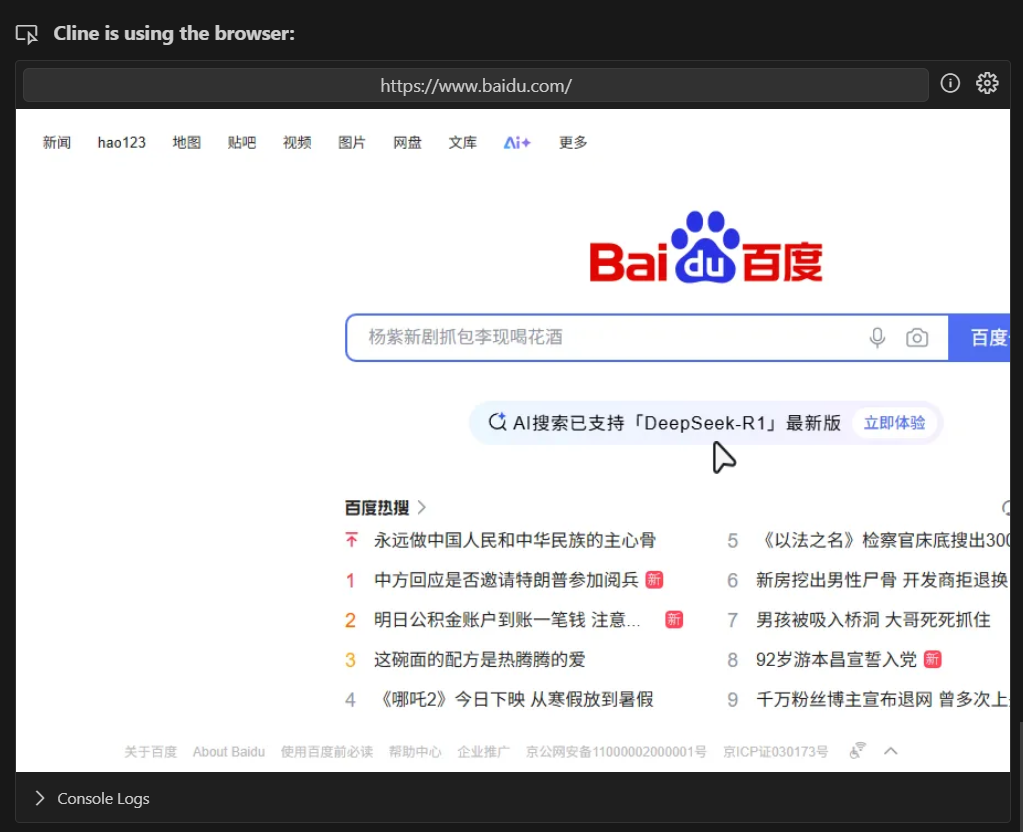Open hot search 《以法之名》检察官床底搜出
The image size is (1023, 832).
pyautogui.click(x=884, y=540)
